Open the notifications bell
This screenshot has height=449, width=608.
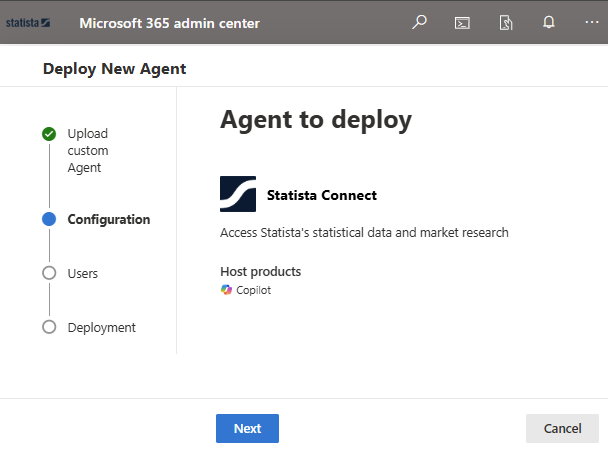tap(549, 22)
